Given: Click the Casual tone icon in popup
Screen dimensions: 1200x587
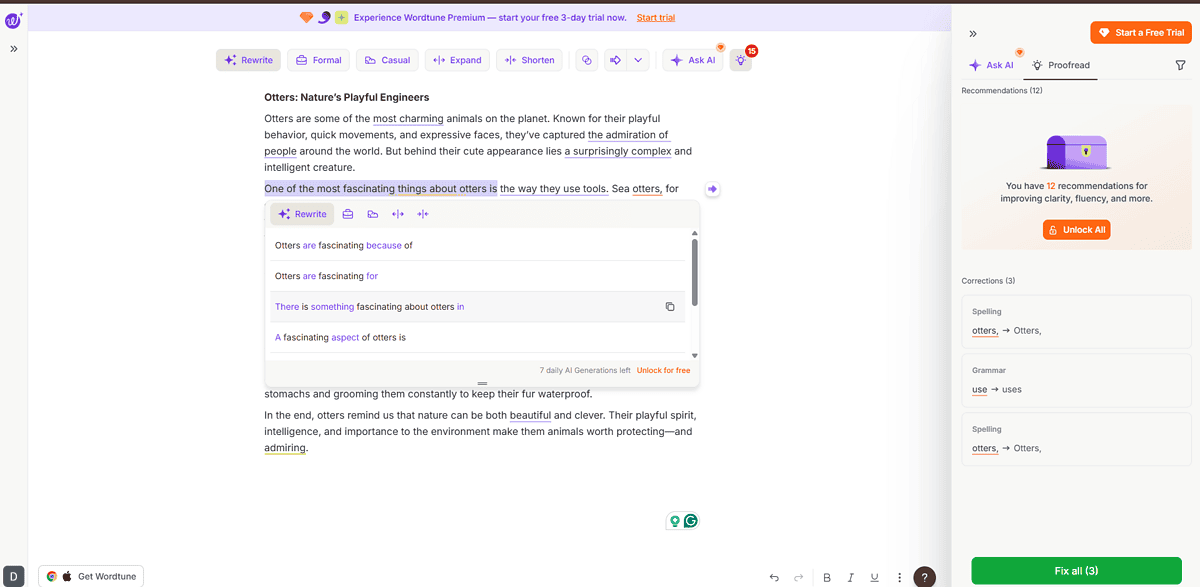Looking at the screenshot, I should pyautogui.click(x=373, y=214).
